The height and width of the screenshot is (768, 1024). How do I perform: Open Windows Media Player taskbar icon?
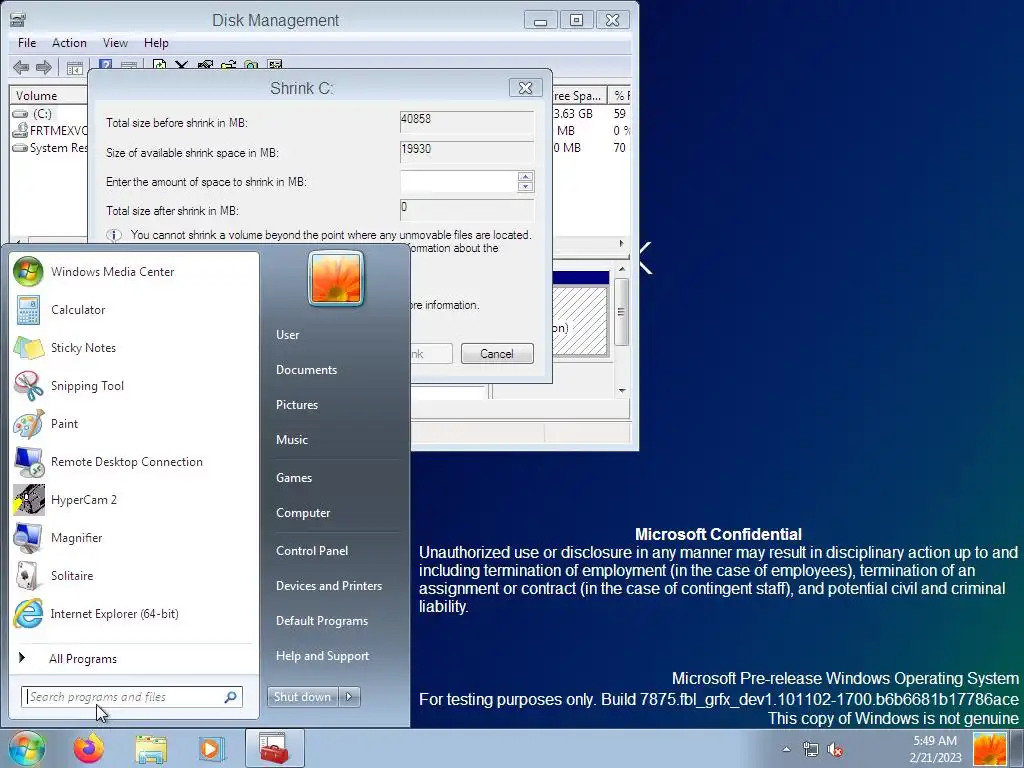pos(211,748)
